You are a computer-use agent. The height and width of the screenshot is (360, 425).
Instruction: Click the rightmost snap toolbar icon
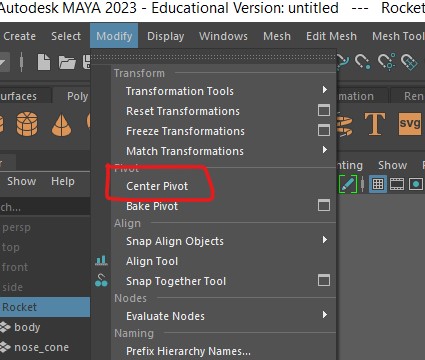click(x=409, y=62)
